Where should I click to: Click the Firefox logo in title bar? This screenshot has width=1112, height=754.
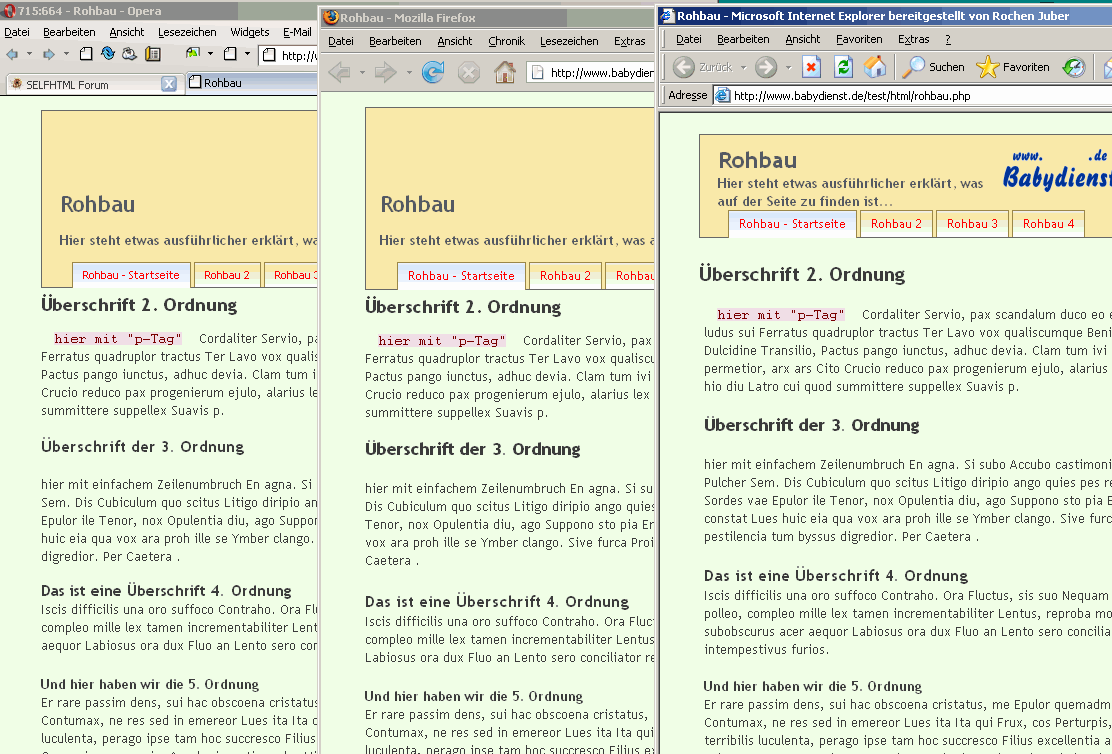(330, 17)
